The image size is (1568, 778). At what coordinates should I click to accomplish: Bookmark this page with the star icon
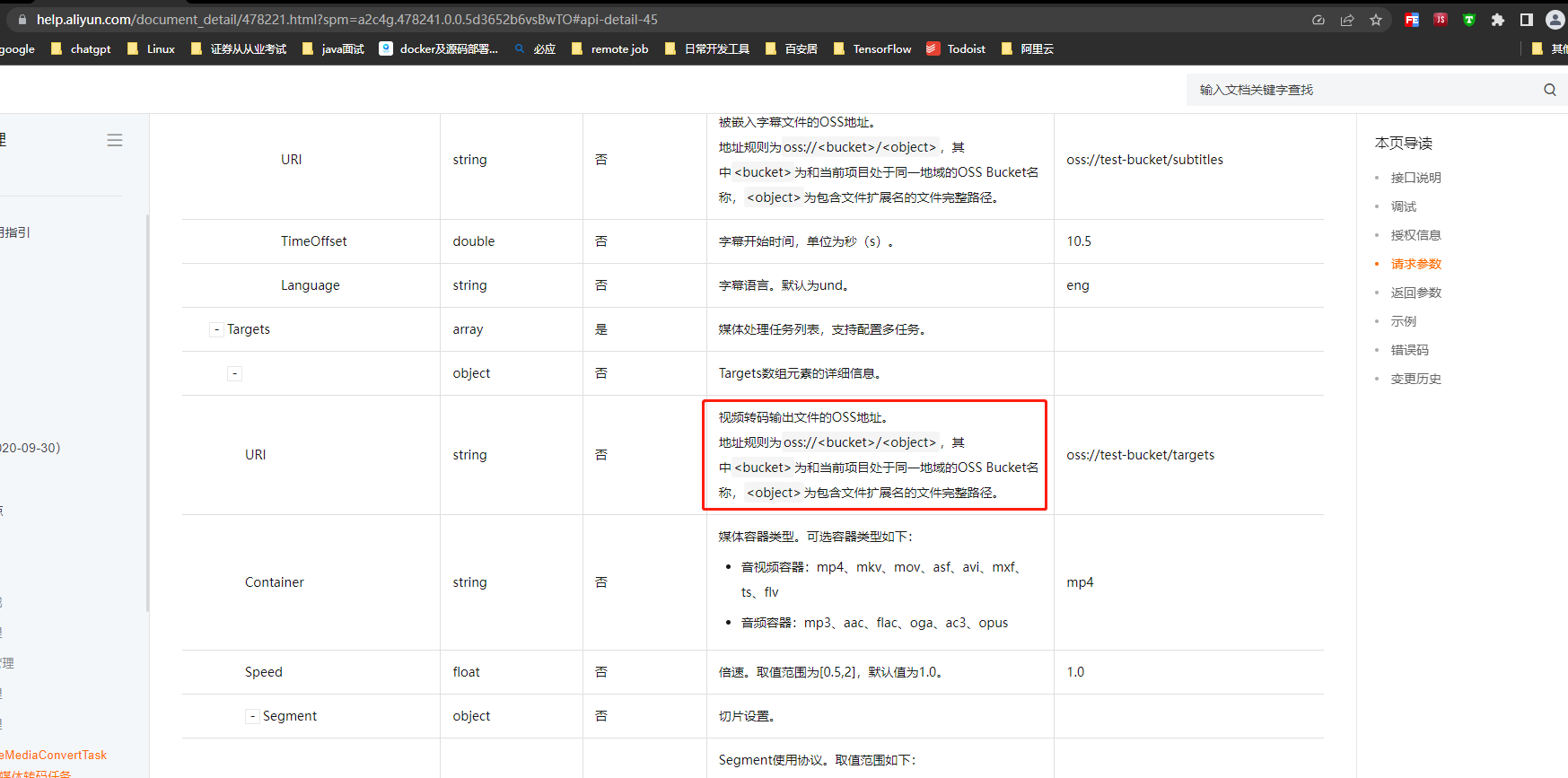[x=1376, y=20]
